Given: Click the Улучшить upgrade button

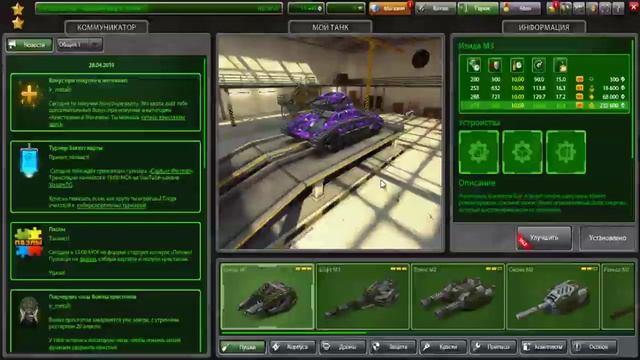Looking at the screenshot, I should coord(544,238).
